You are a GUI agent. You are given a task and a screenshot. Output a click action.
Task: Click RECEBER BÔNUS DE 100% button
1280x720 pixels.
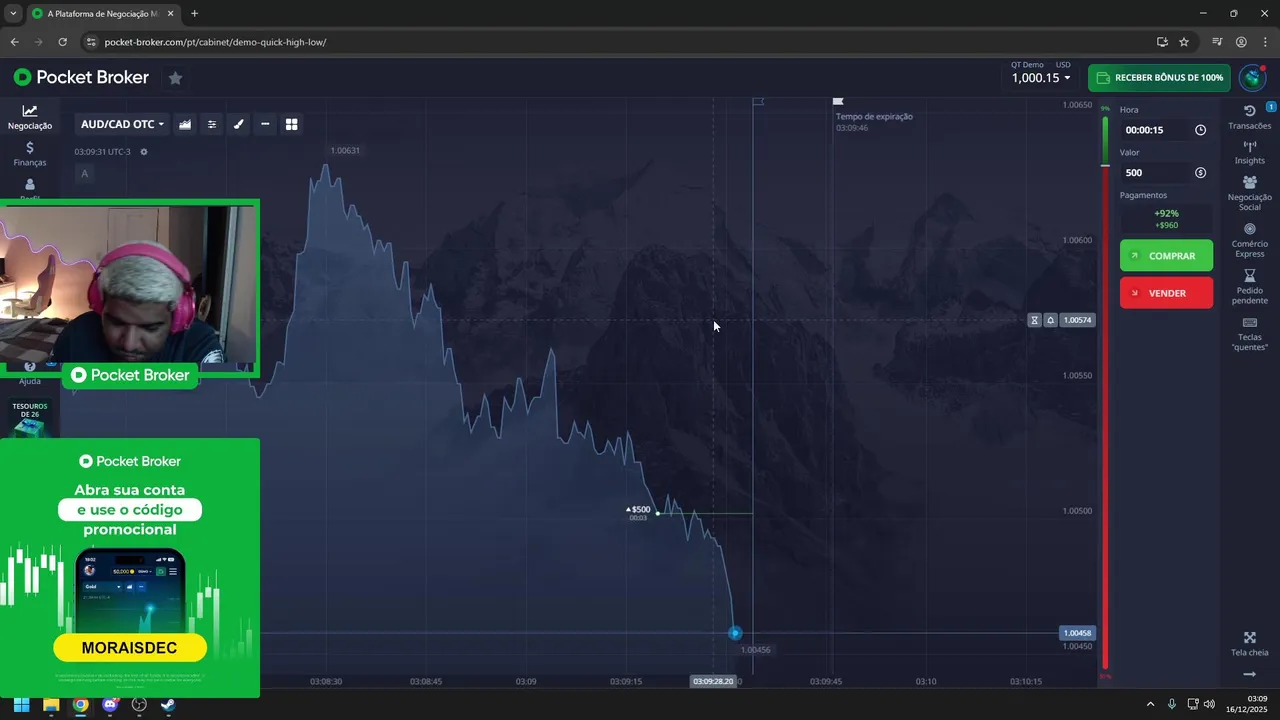coord(1159,78)
